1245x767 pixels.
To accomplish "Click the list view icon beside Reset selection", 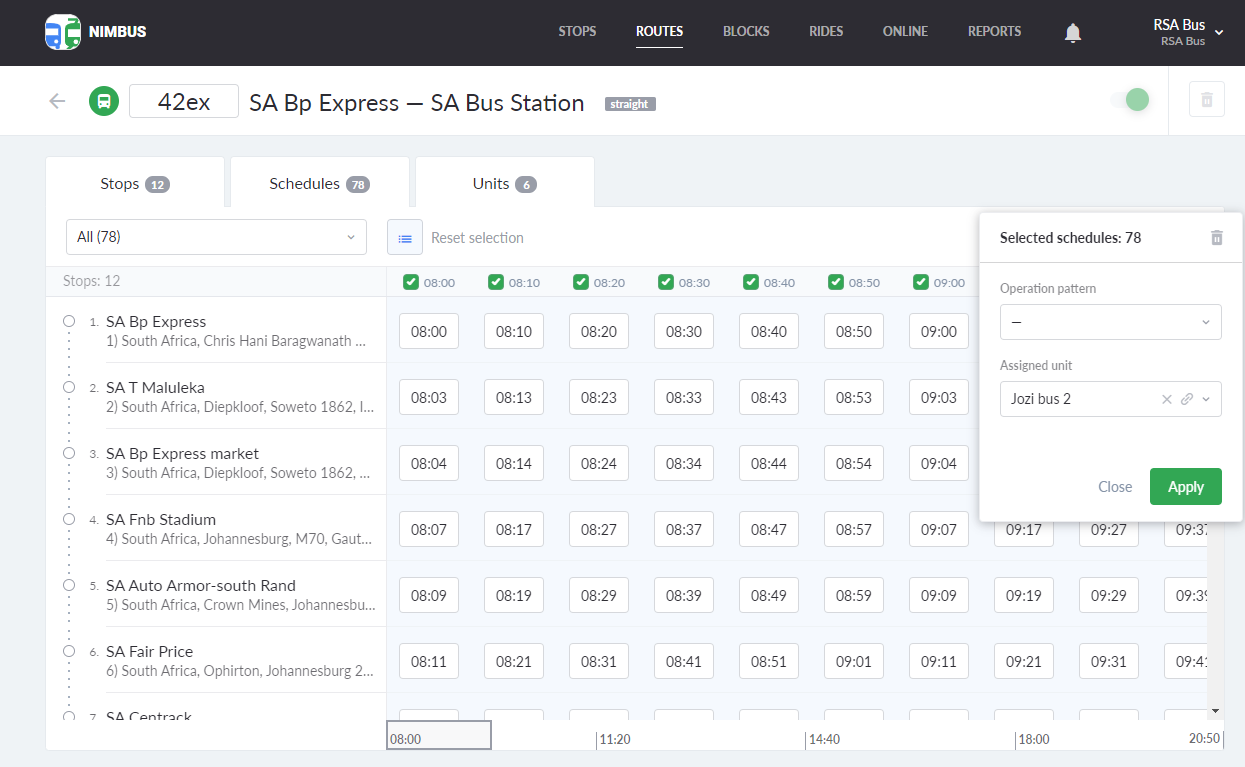I will point(405,238).
